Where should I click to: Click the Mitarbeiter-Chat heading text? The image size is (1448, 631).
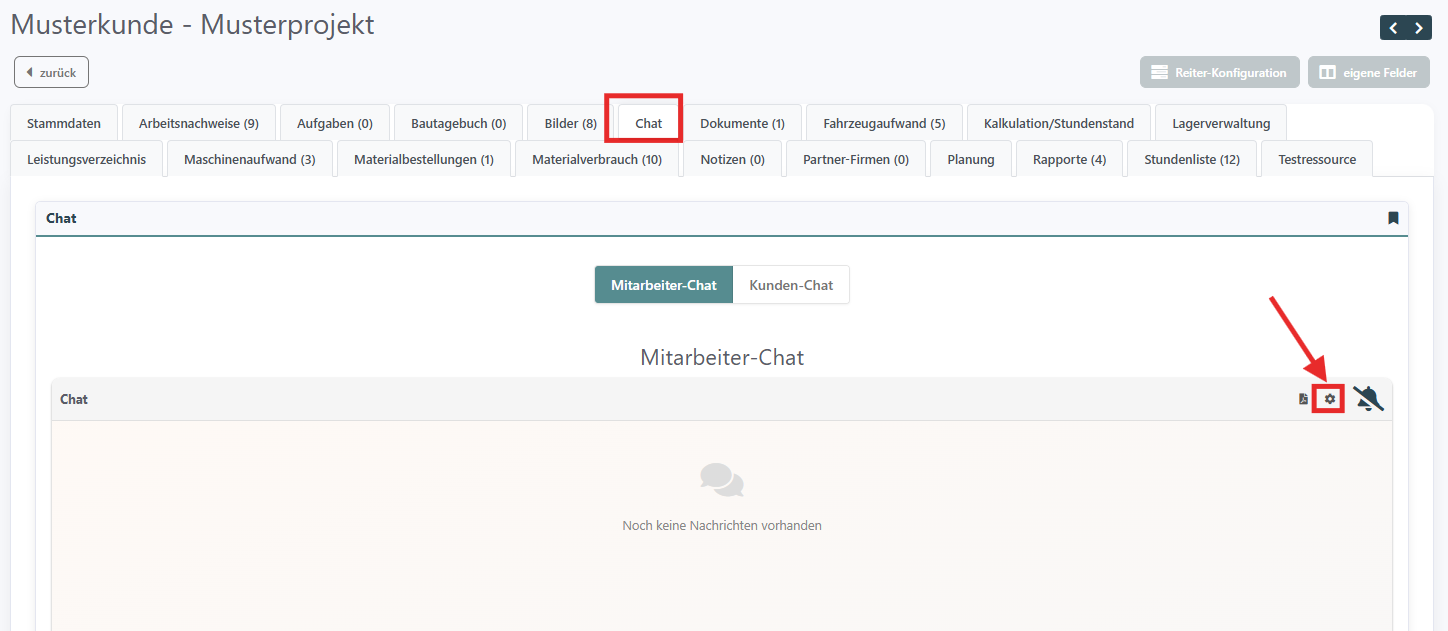coord(722,357)
